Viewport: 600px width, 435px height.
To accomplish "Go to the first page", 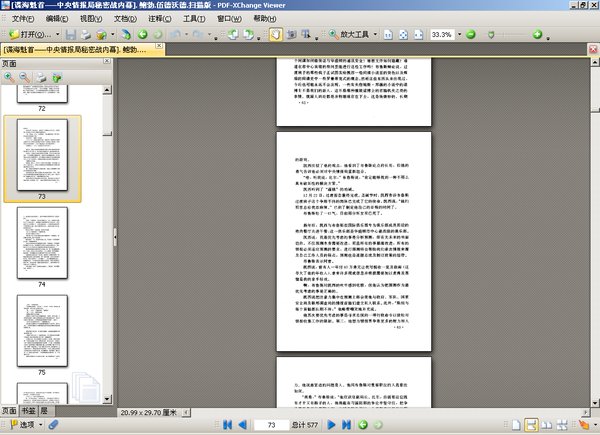I will coord(227,425).
